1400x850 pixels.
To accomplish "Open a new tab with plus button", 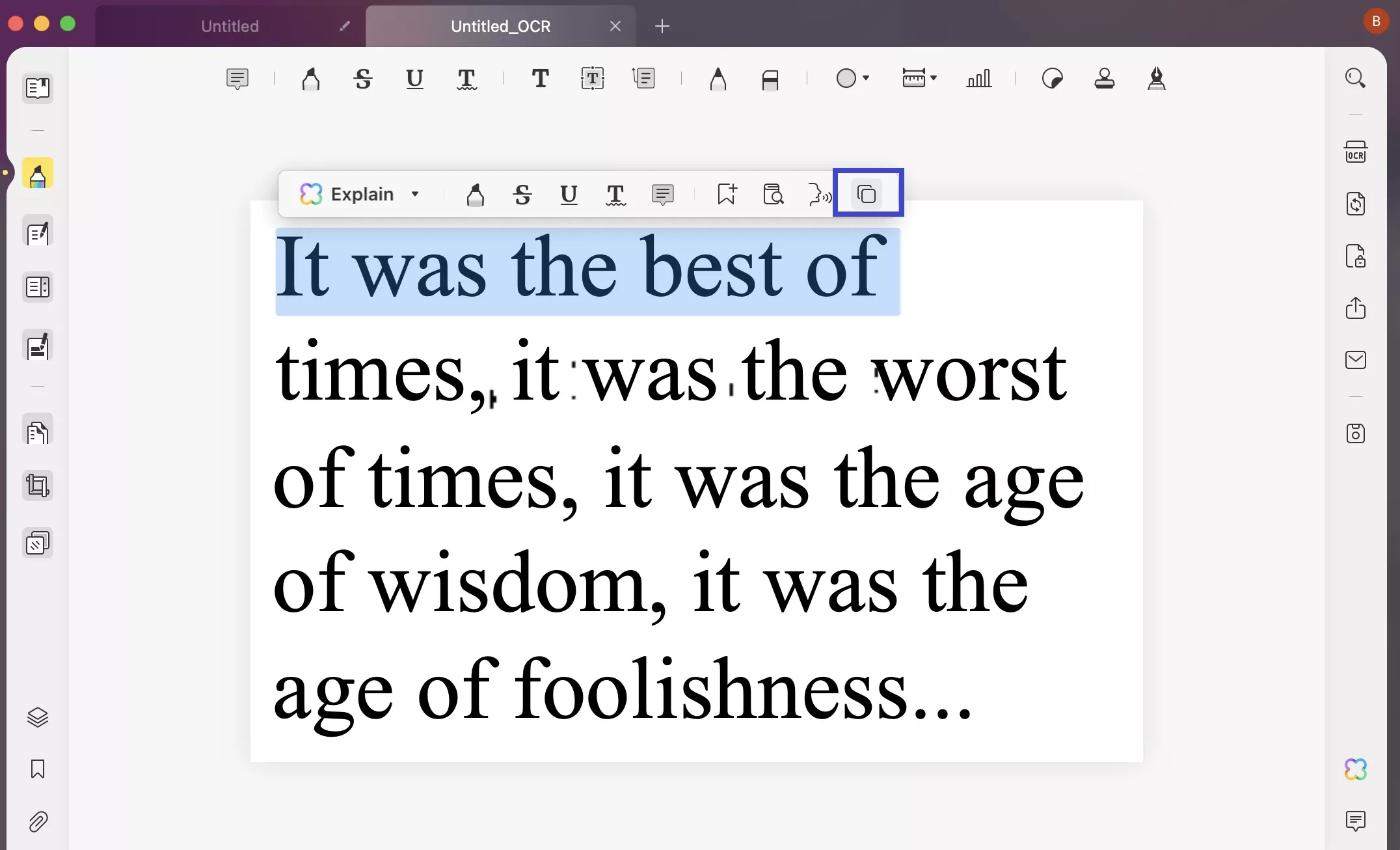I will 662,26.
